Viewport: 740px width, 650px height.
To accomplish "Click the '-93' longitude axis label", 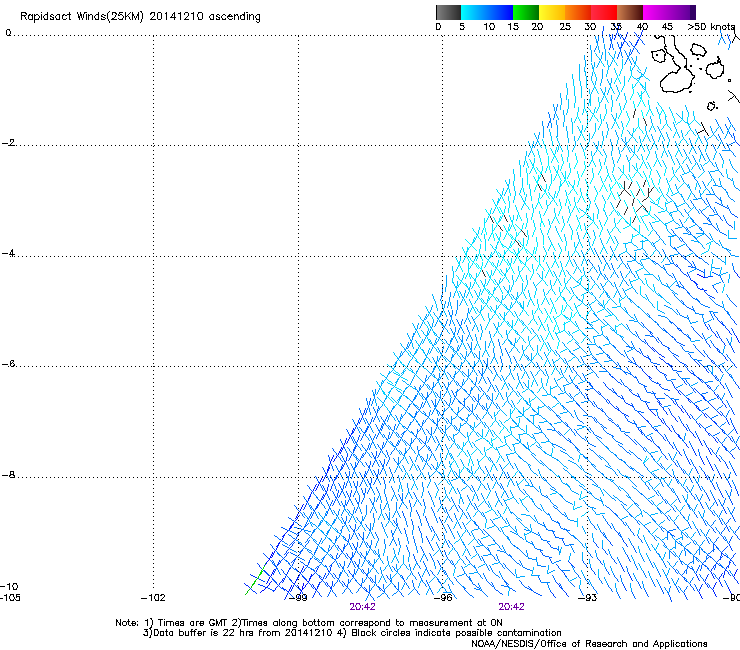I will coord(588,598).
